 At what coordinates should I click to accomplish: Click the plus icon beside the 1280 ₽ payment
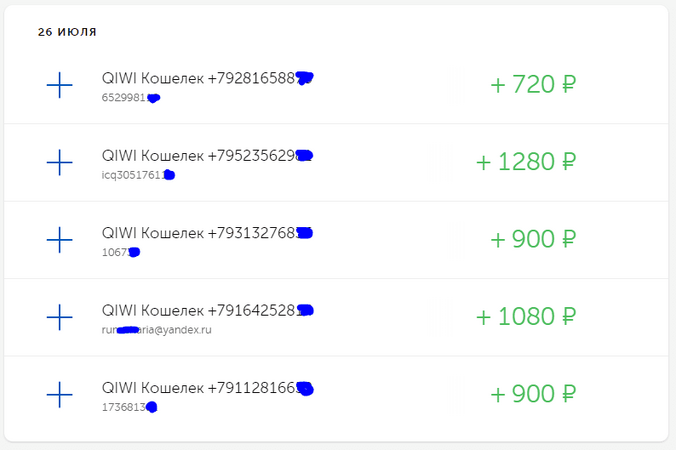[59, 162]
